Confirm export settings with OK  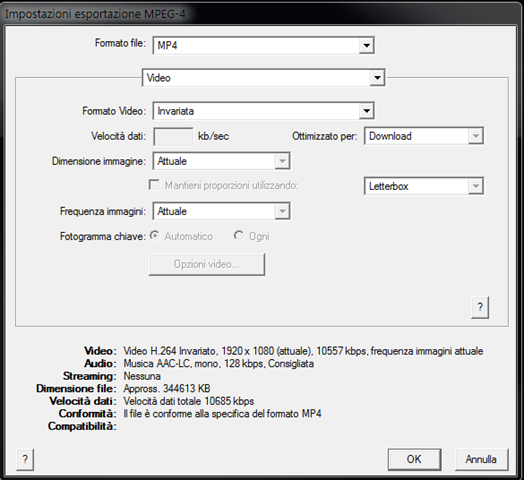pos(414,460)
